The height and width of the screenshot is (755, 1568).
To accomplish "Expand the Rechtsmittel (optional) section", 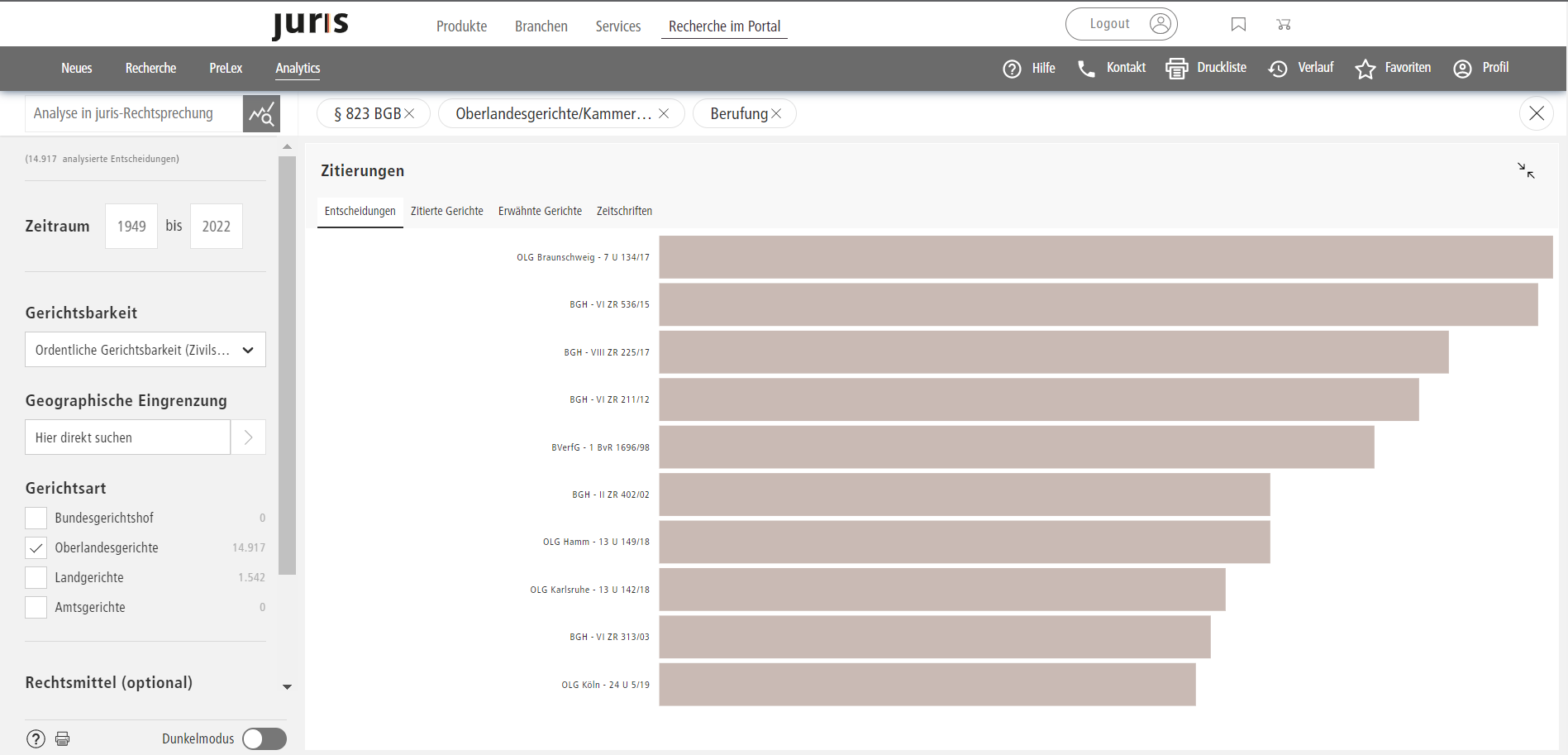I will click(x=287, y=686).
